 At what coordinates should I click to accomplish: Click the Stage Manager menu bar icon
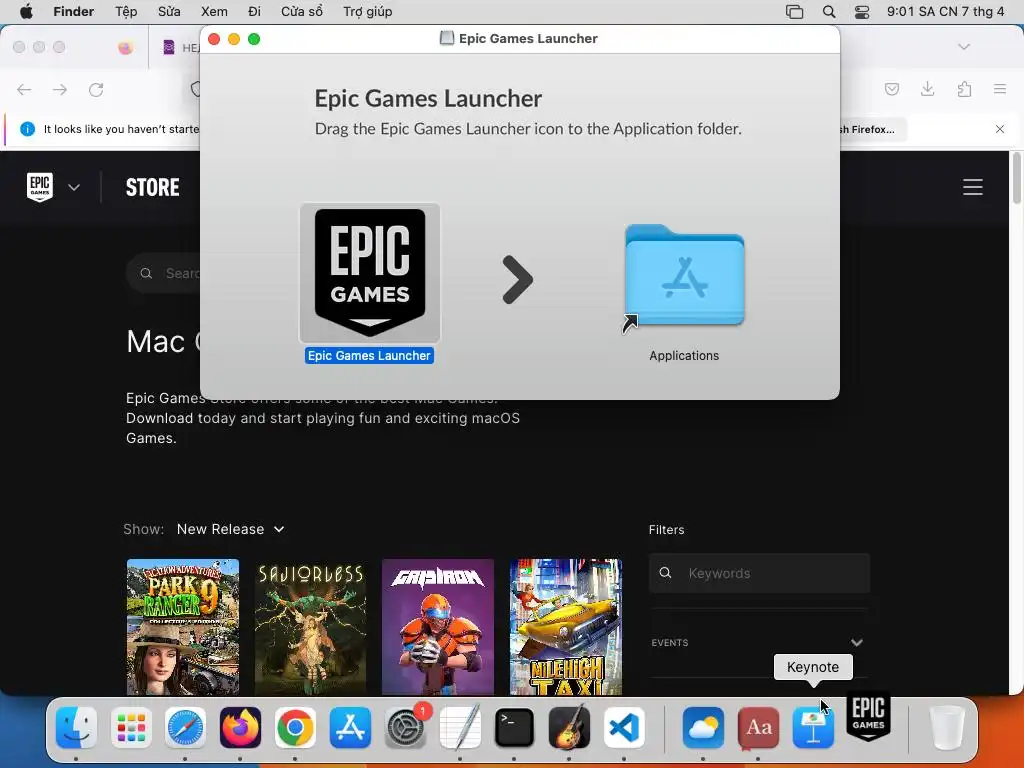[x=794, y=12]
